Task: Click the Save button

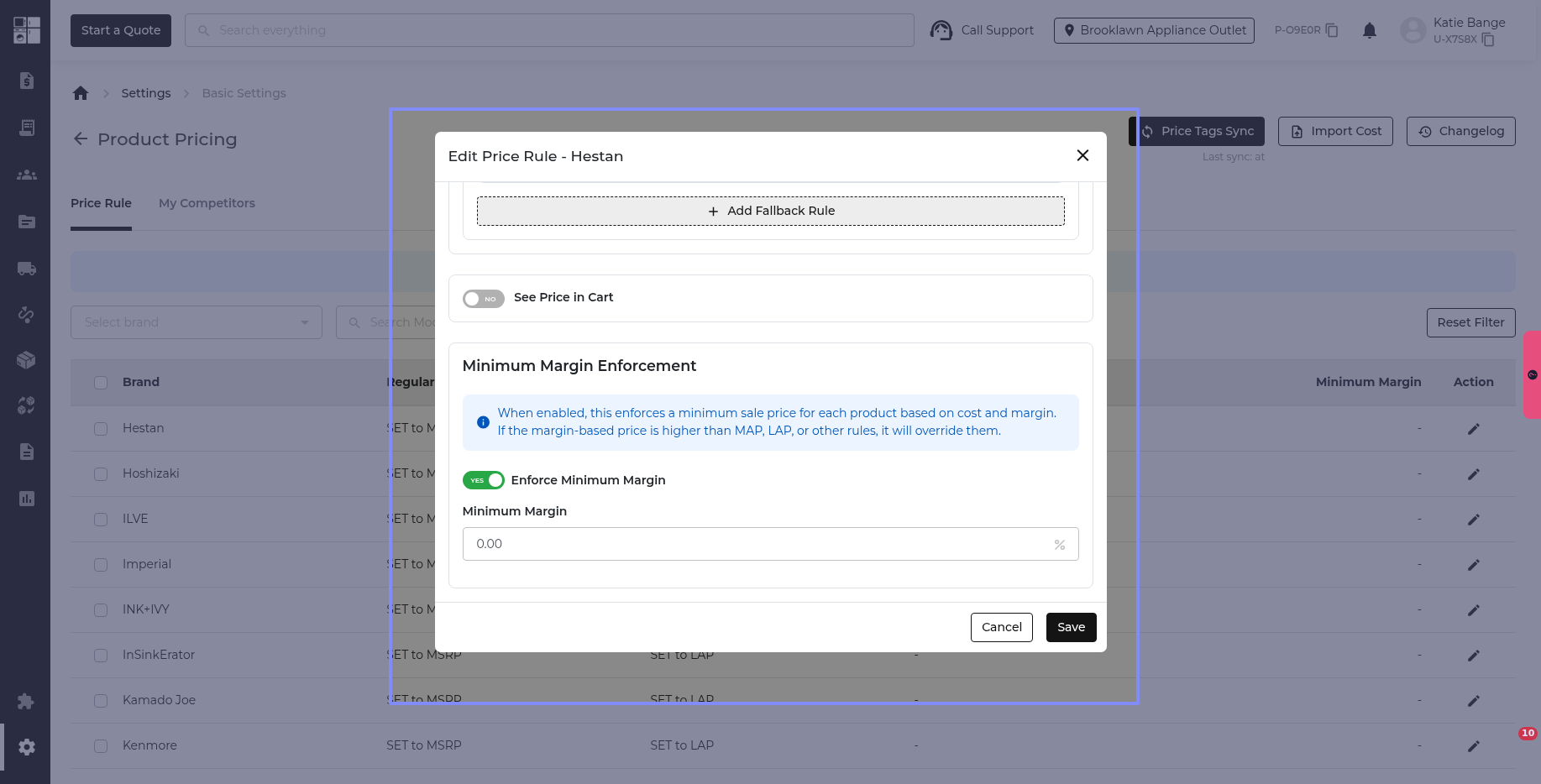Action: click(x=1071, y=627)
